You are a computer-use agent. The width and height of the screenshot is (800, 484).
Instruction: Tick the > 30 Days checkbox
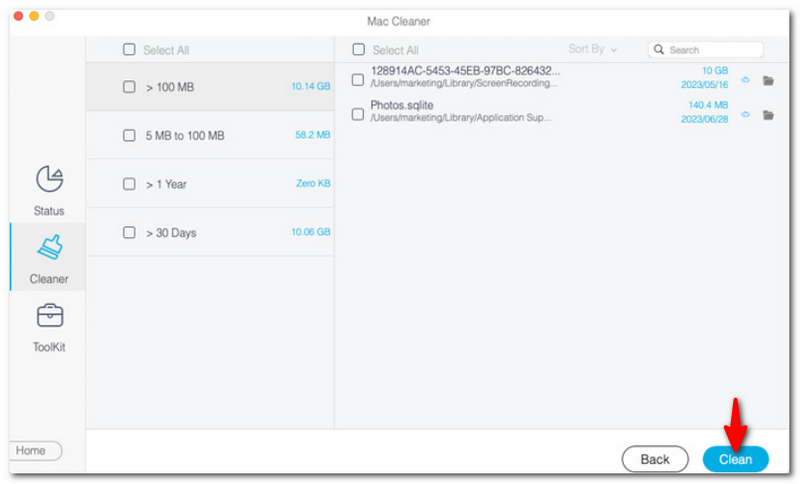129,233
